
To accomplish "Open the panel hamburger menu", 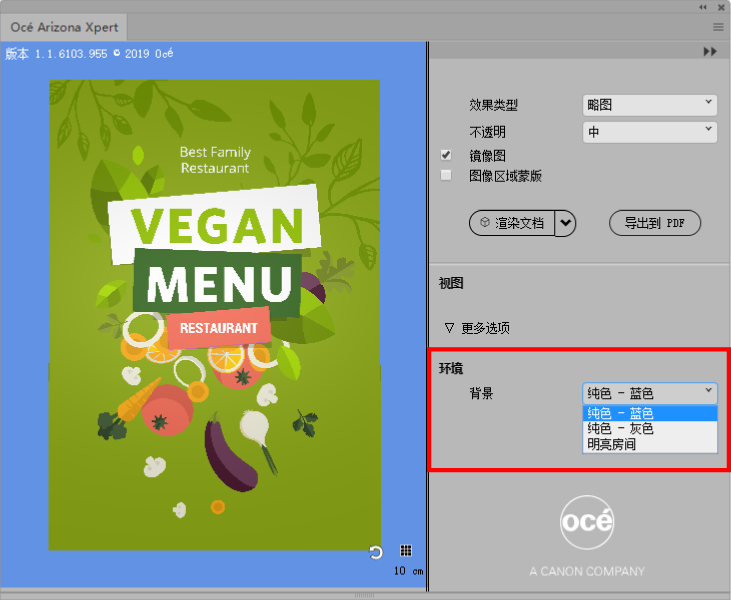I will (x=718, y=27).
